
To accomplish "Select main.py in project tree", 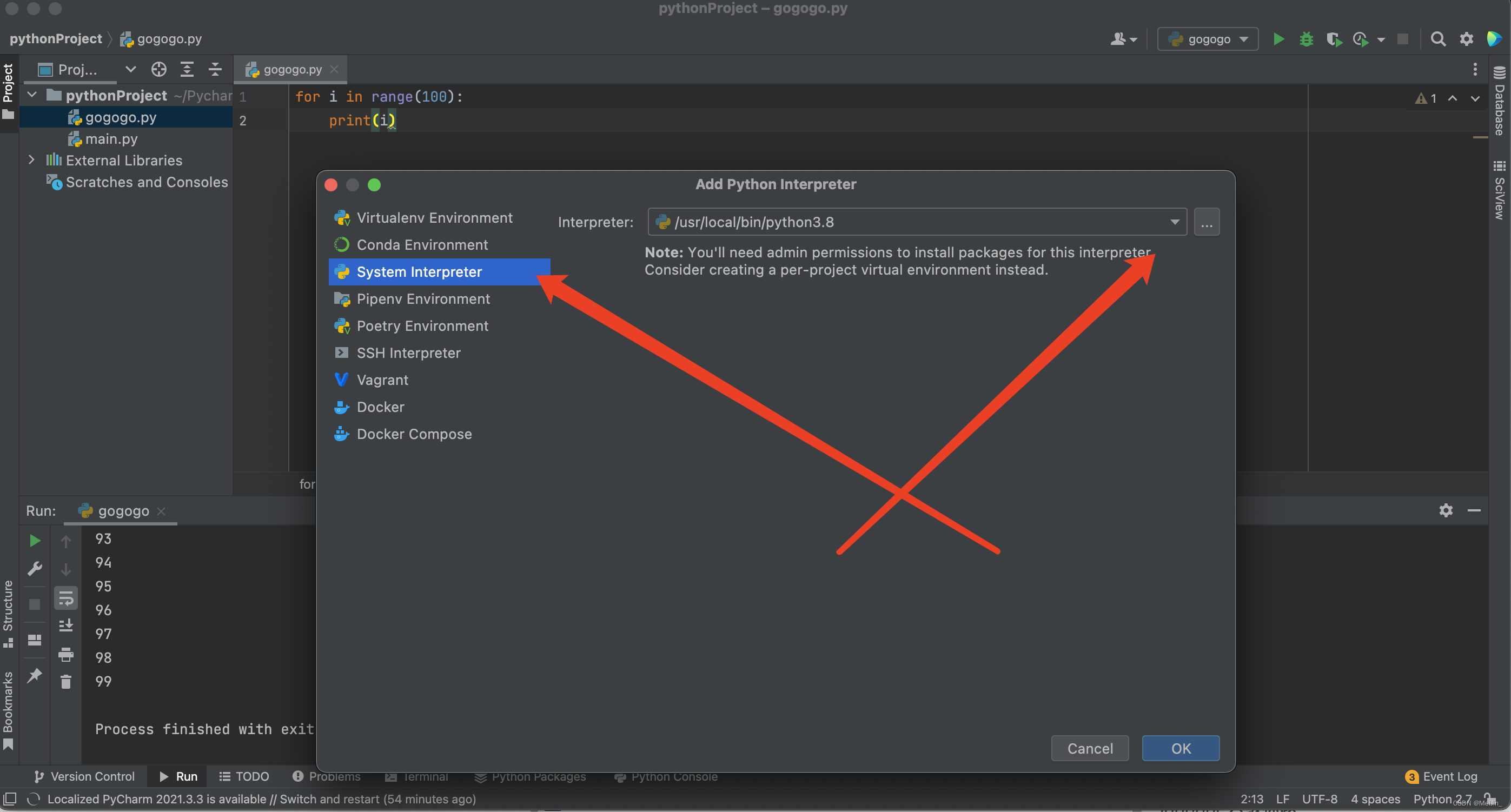I will [111, 139].
